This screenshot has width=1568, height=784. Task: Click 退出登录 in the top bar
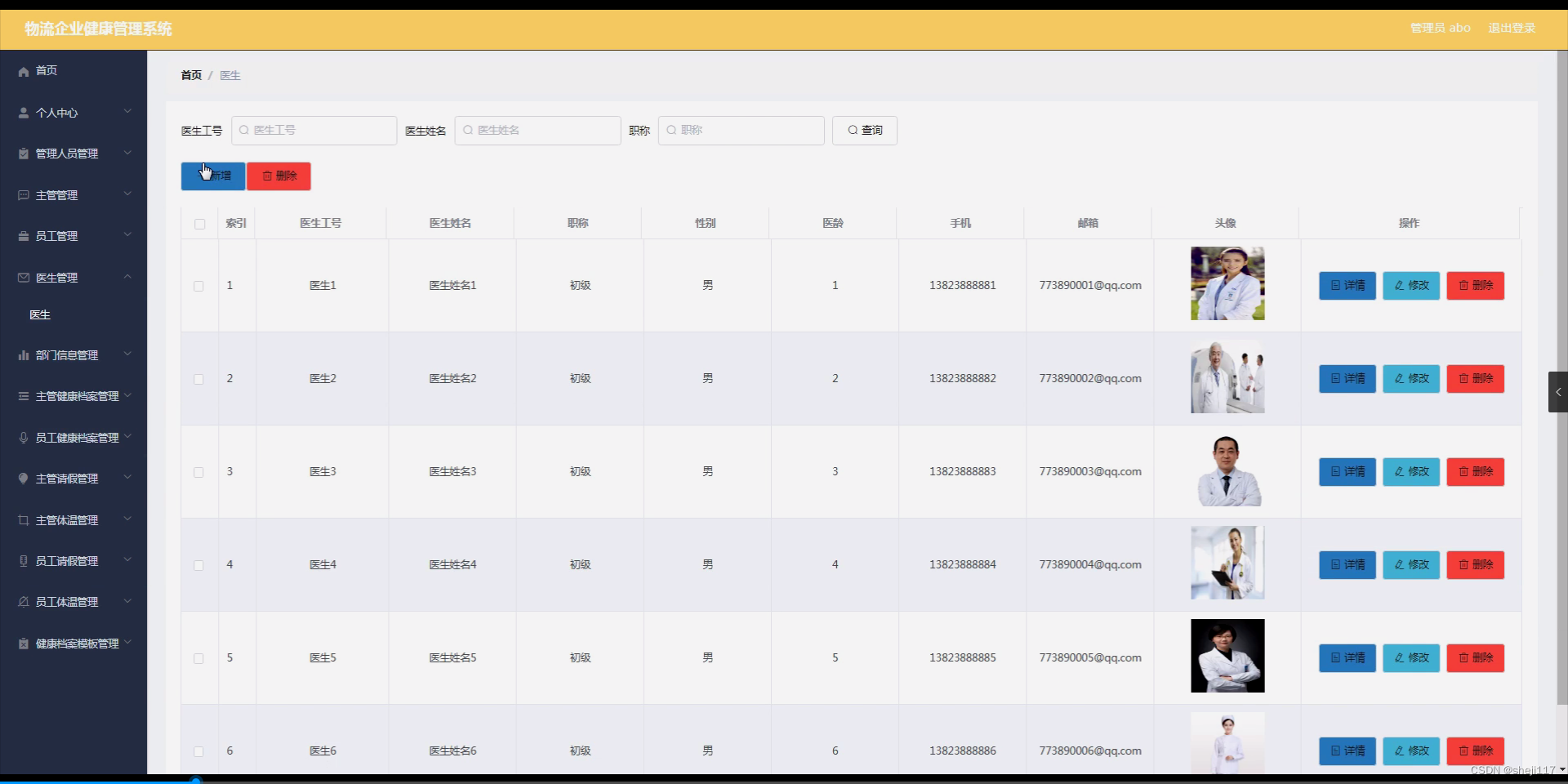click(x=1512, y=27)
